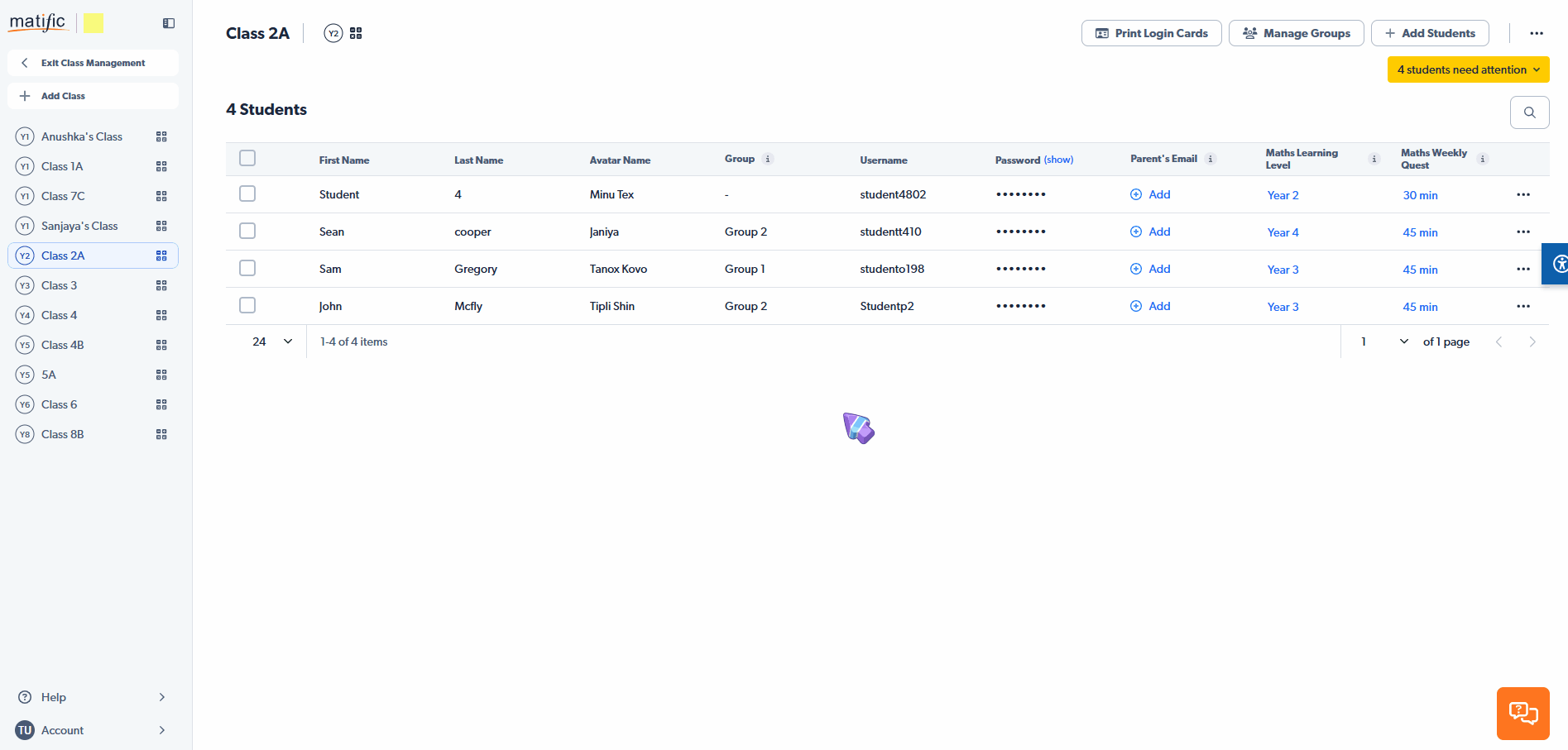Click the search students magnifier icon
Image resolution: width=1568 pixels, height=750 pixels.
coord(1529,112)
